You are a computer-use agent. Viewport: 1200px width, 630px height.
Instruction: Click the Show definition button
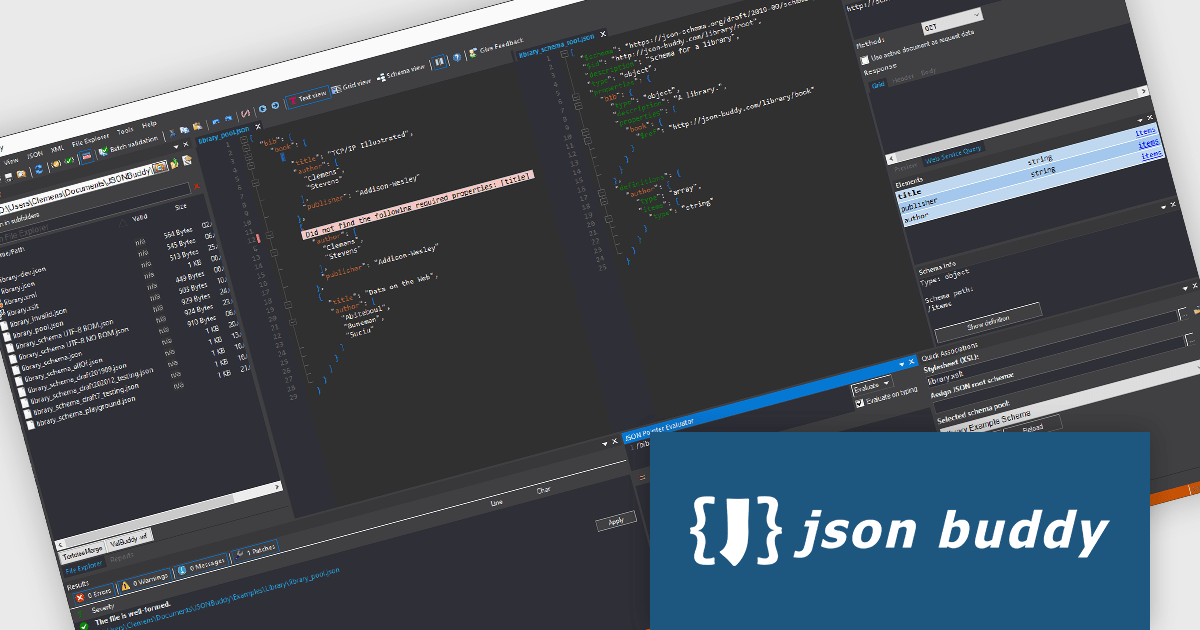(x=988, y=318)
